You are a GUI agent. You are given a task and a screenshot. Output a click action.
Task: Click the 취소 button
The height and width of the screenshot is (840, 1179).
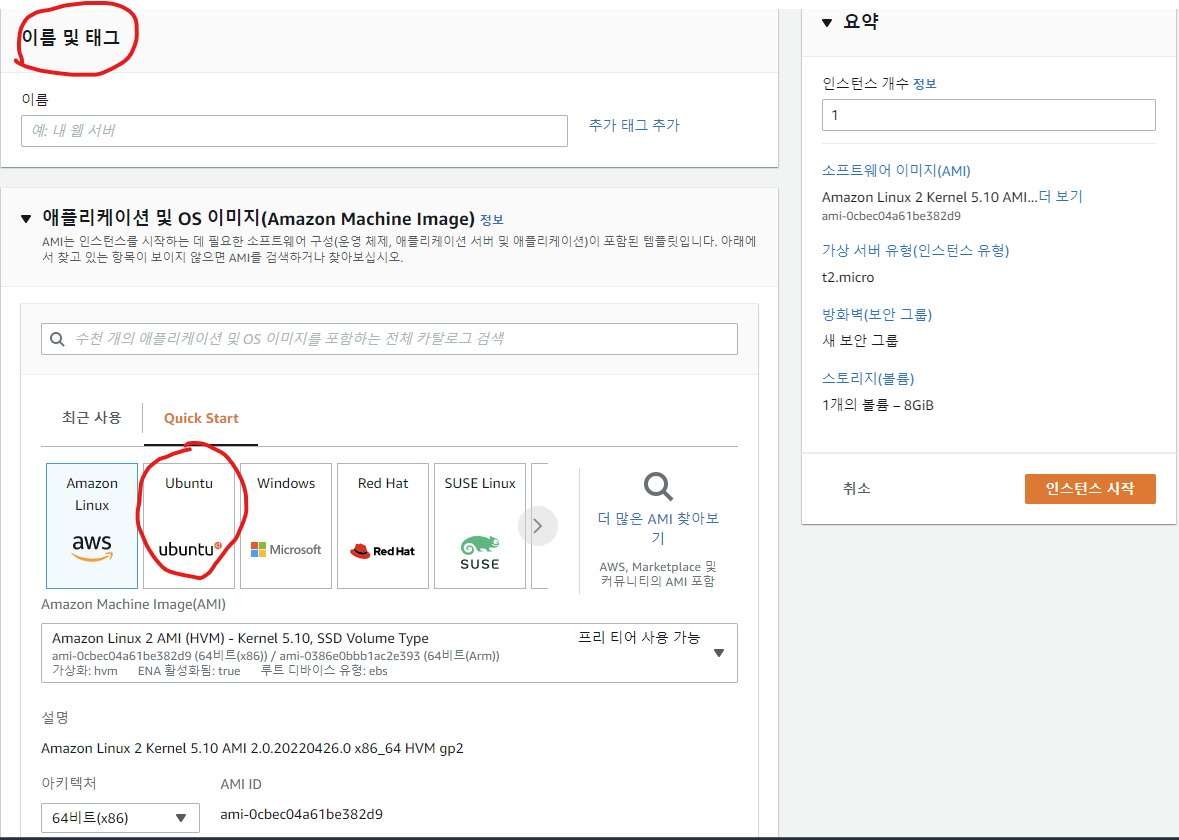(856, 489)
